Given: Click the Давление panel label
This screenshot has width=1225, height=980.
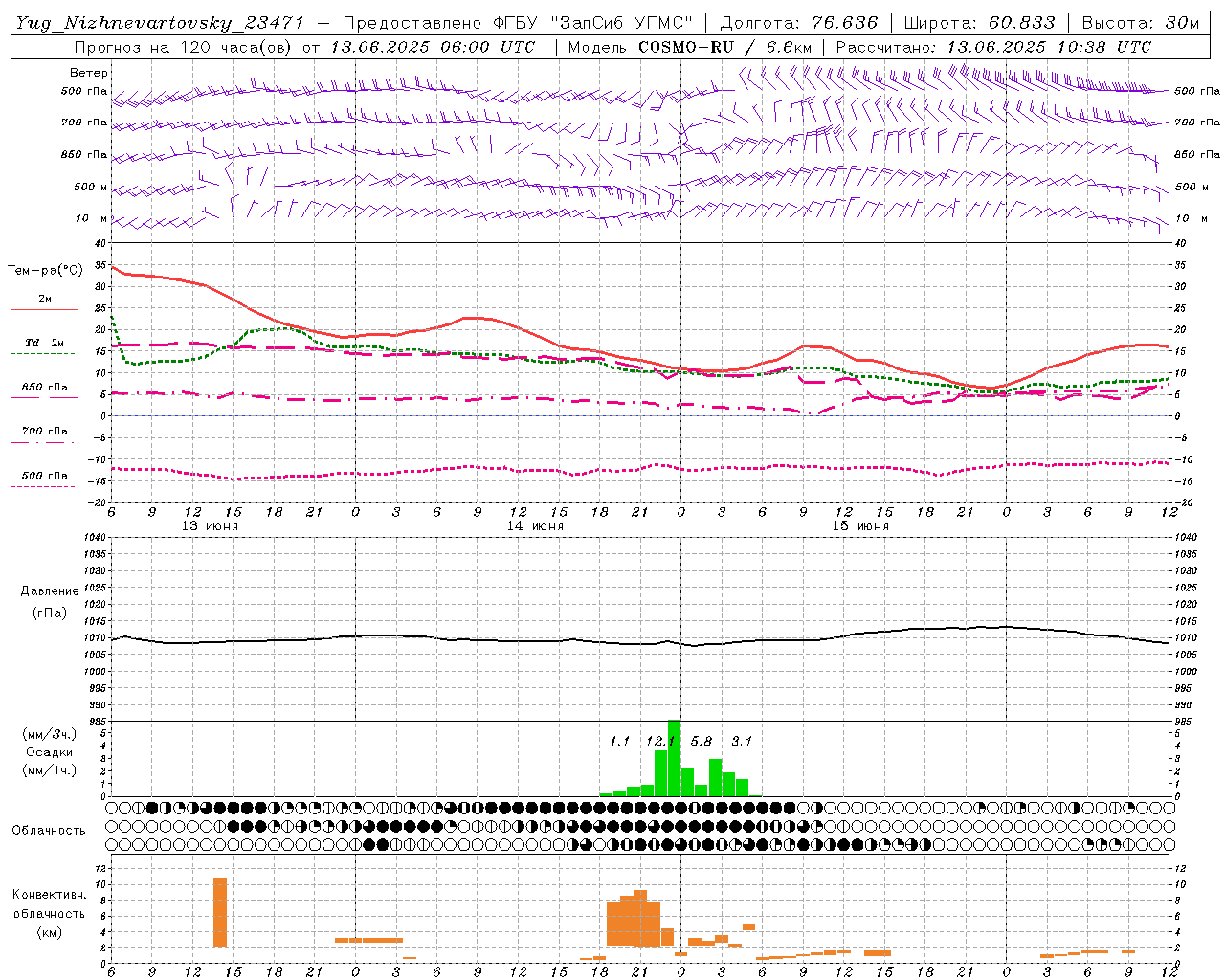Looking at the screenshot, I should tap(50, 591).
